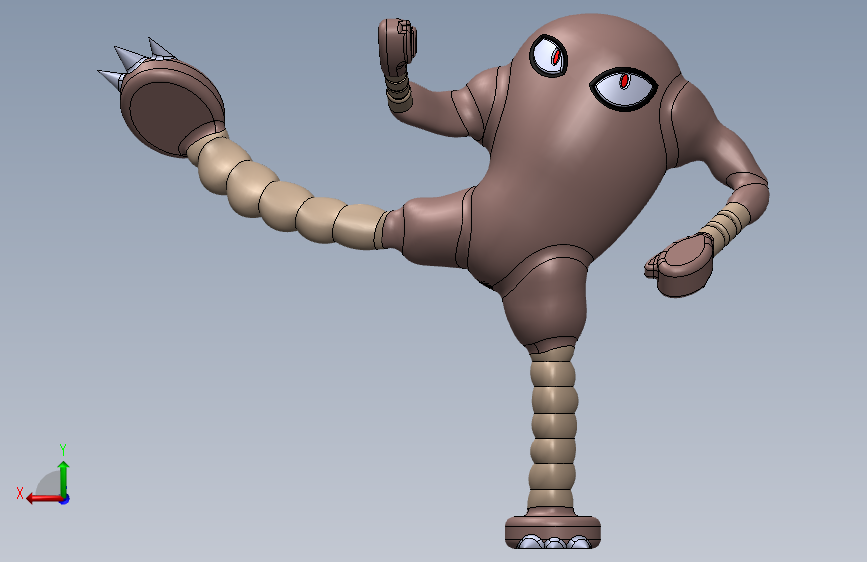Click the blue Z axis dot of the triad
Image resolution: width=867 pixels, height=562 pixels.
[65, 499]
